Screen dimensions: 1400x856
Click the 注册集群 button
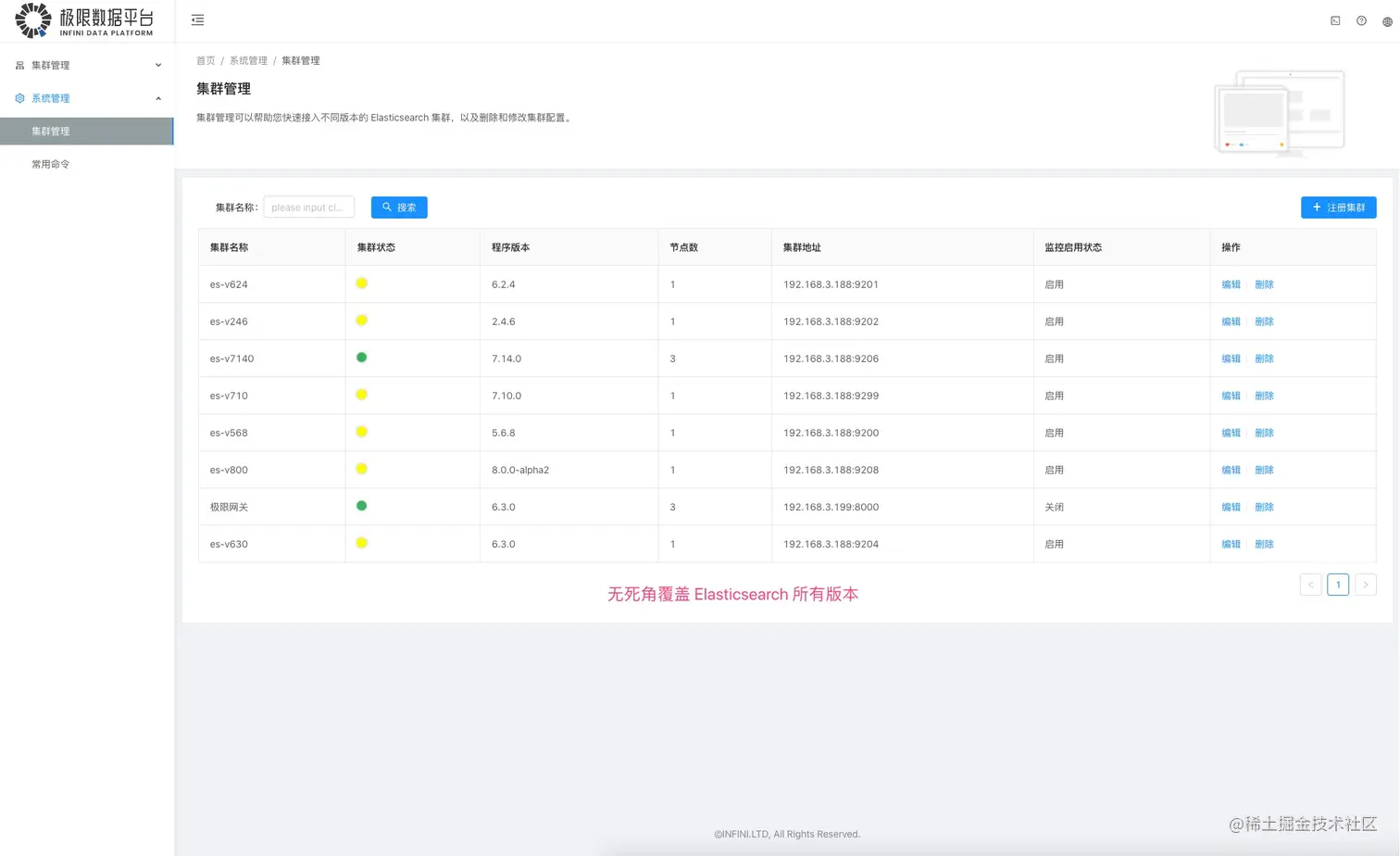click(1339, 208)
